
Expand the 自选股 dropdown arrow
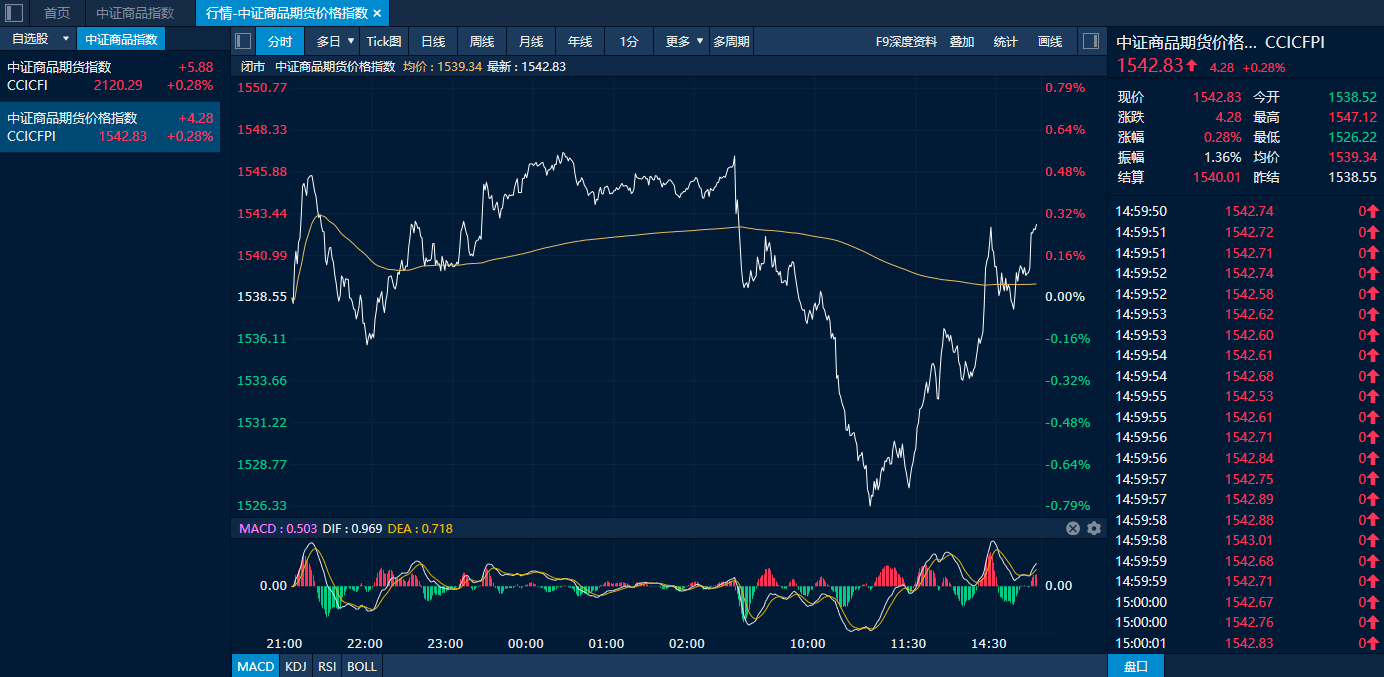(x=66, y=39)
